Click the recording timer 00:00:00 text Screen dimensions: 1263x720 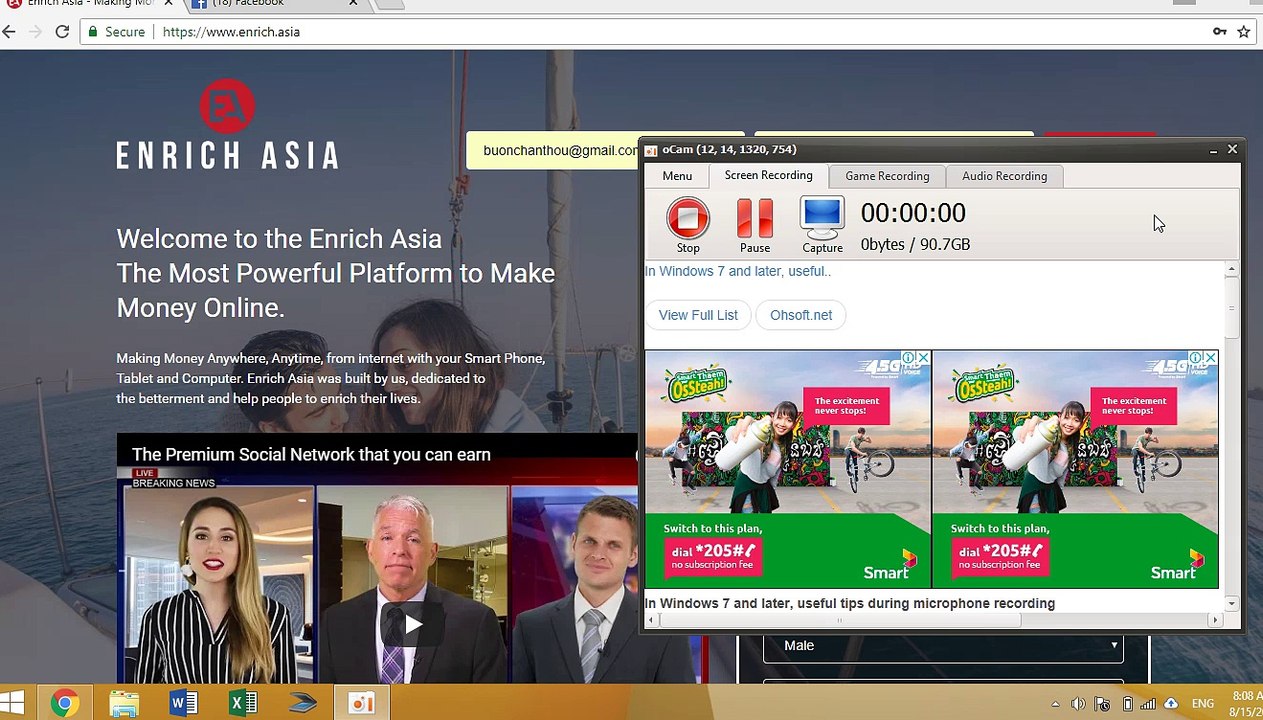coord(913,213)
